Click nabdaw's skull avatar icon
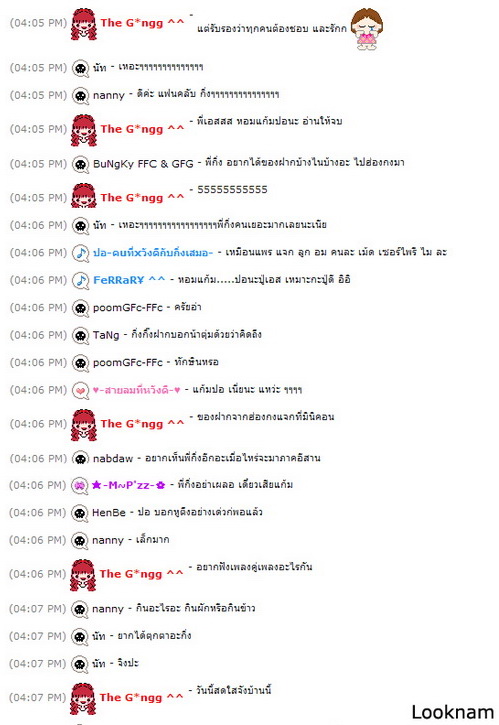The height and width of the screenshot is (725, 499). point(80,459)
